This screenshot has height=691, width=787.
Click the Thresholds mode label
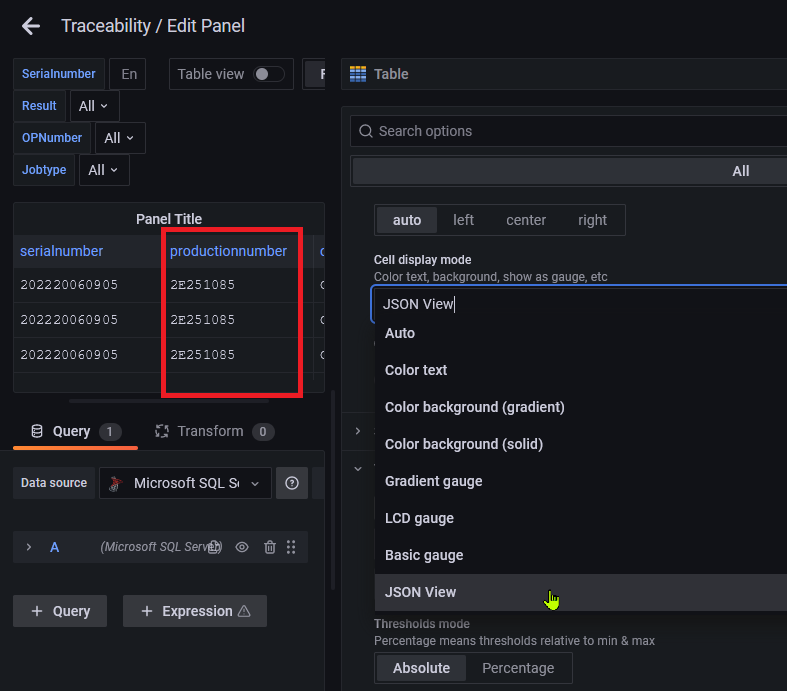coord(422,624)
